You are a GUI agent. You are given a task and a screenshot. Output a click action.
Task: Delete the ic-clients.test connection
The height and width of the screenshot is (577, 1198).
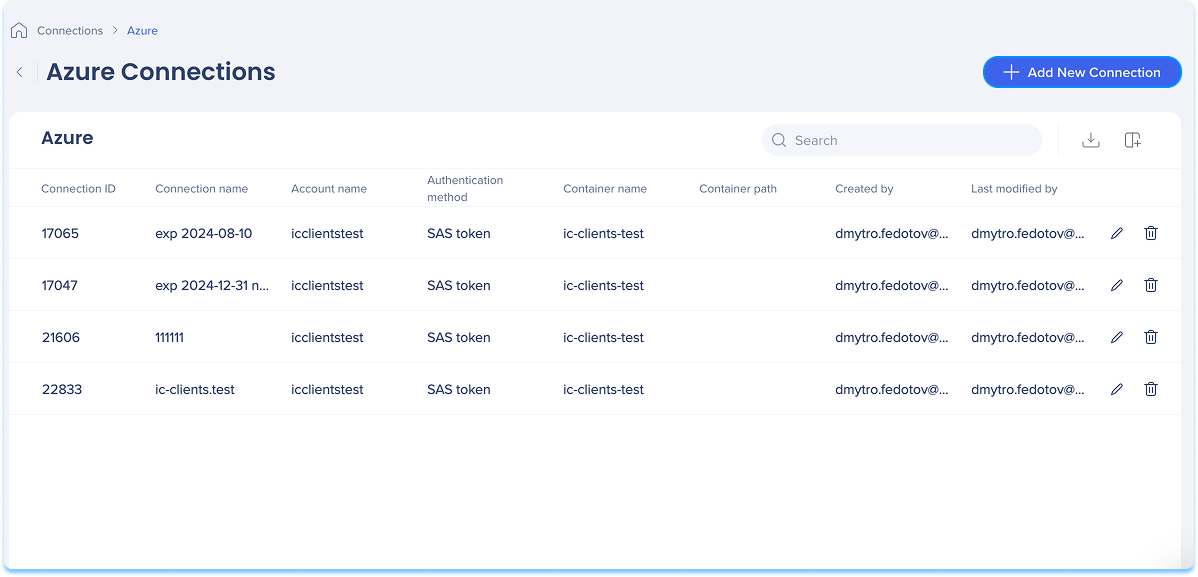(x=1151, y=390)
